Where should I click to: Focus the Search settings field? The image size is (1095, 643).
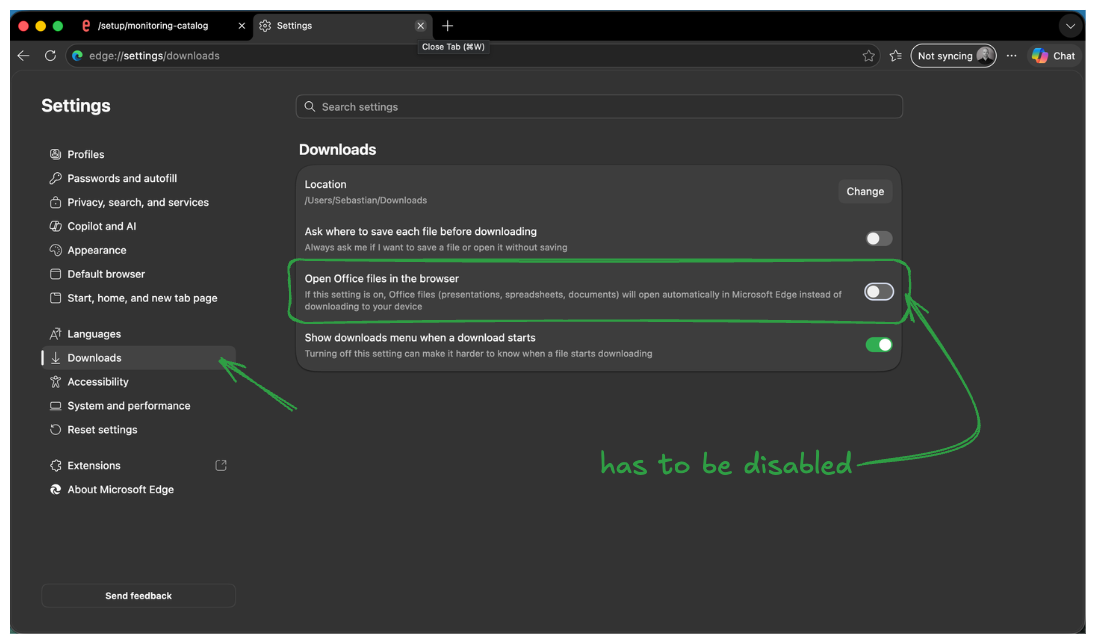coord(599,107)
